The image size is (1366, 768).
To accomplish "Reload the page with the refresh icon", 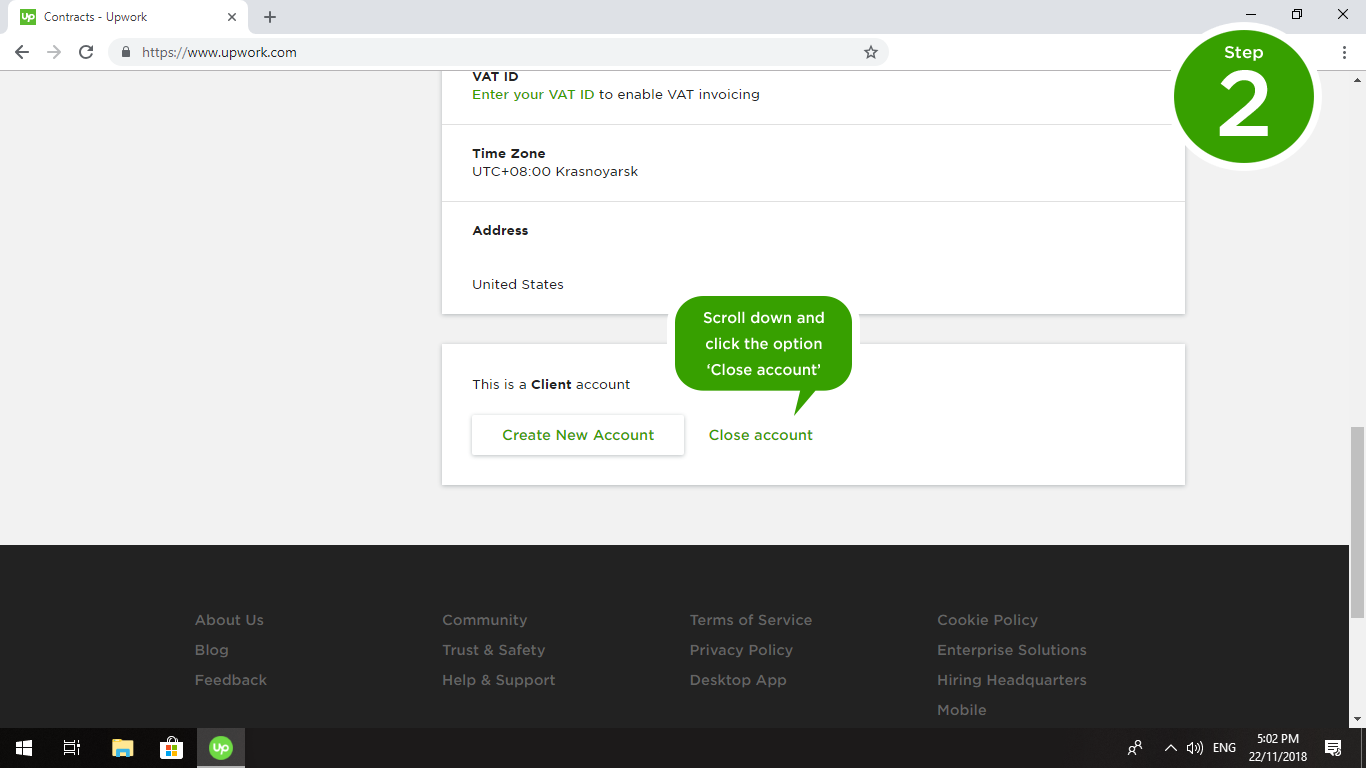I will click(86, 52).
